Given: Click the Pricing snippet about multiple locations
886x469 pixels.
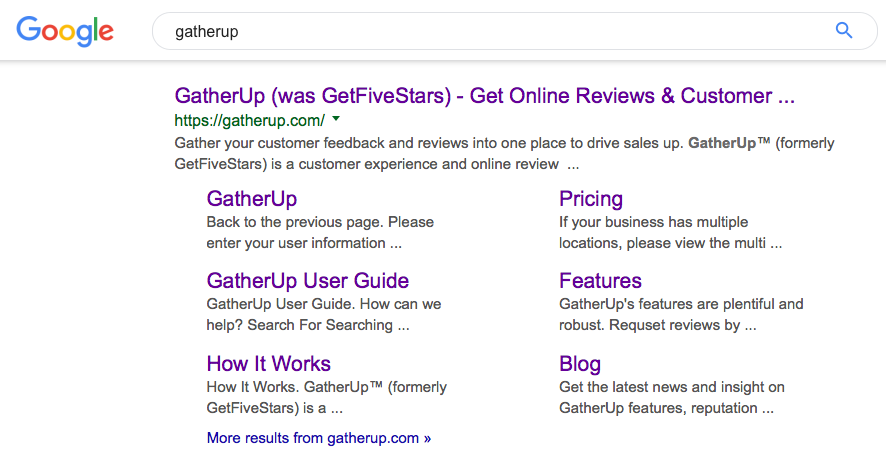Looking at the screenshot, I should [669, 232].
